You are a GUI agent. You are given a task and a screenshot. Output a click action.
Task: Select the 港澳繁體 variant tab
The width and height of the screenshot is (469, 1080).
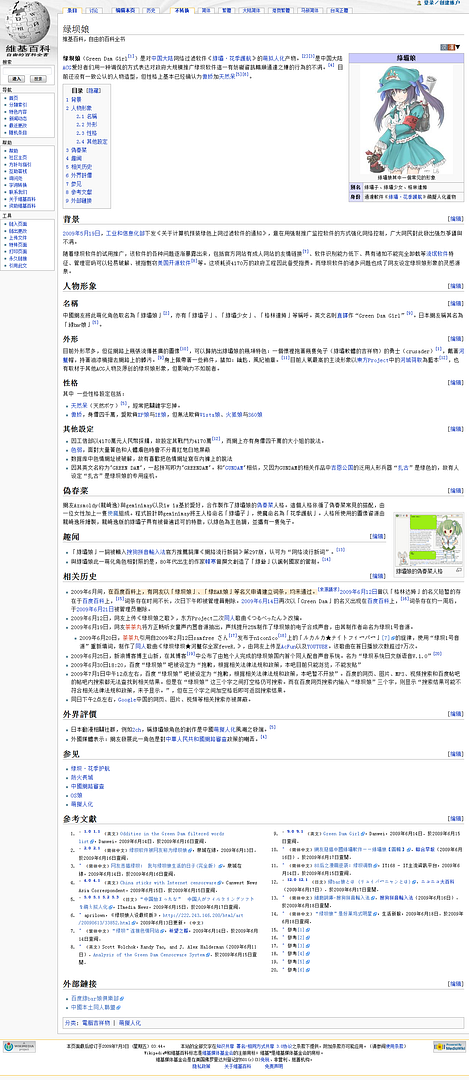click(279, 11)
